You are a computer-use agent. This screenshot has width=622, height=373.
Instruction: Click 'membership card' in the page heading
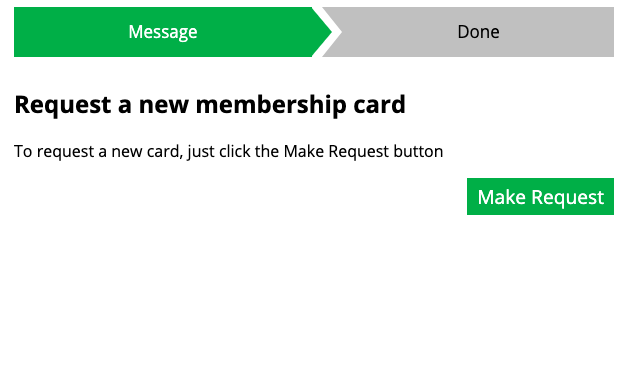[301, 105]
